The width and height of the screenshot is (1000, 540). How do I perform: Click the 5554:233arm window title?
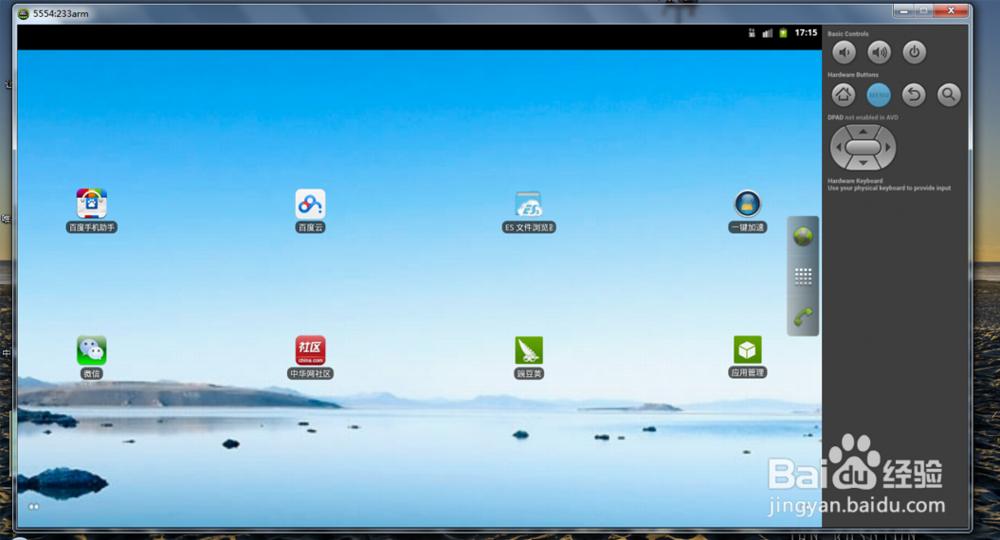(x=61, y=13)
